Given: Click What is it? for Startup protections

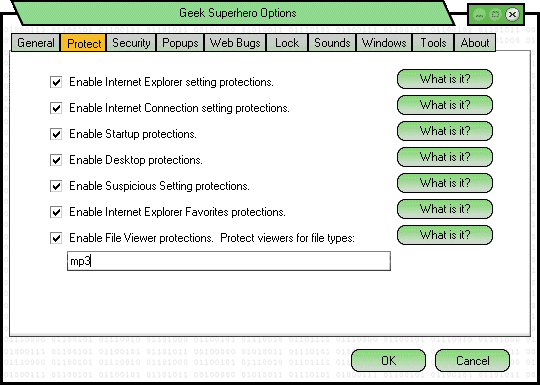Looking at the screenshot, I should (x=445, y=131).
